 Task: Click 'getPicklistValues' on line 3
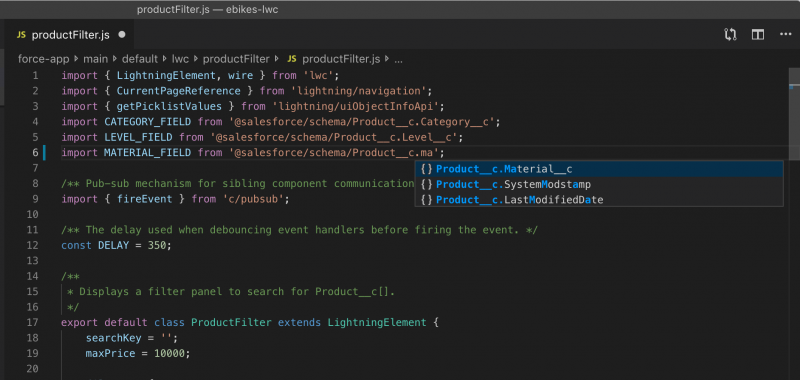coord(169,106)
